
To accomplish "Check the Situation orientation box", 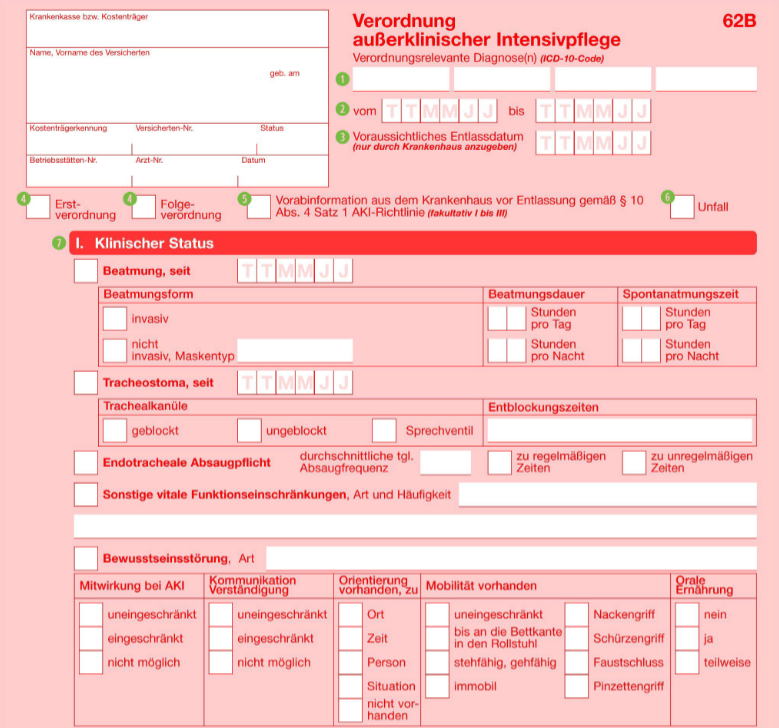I will (350, 686).
